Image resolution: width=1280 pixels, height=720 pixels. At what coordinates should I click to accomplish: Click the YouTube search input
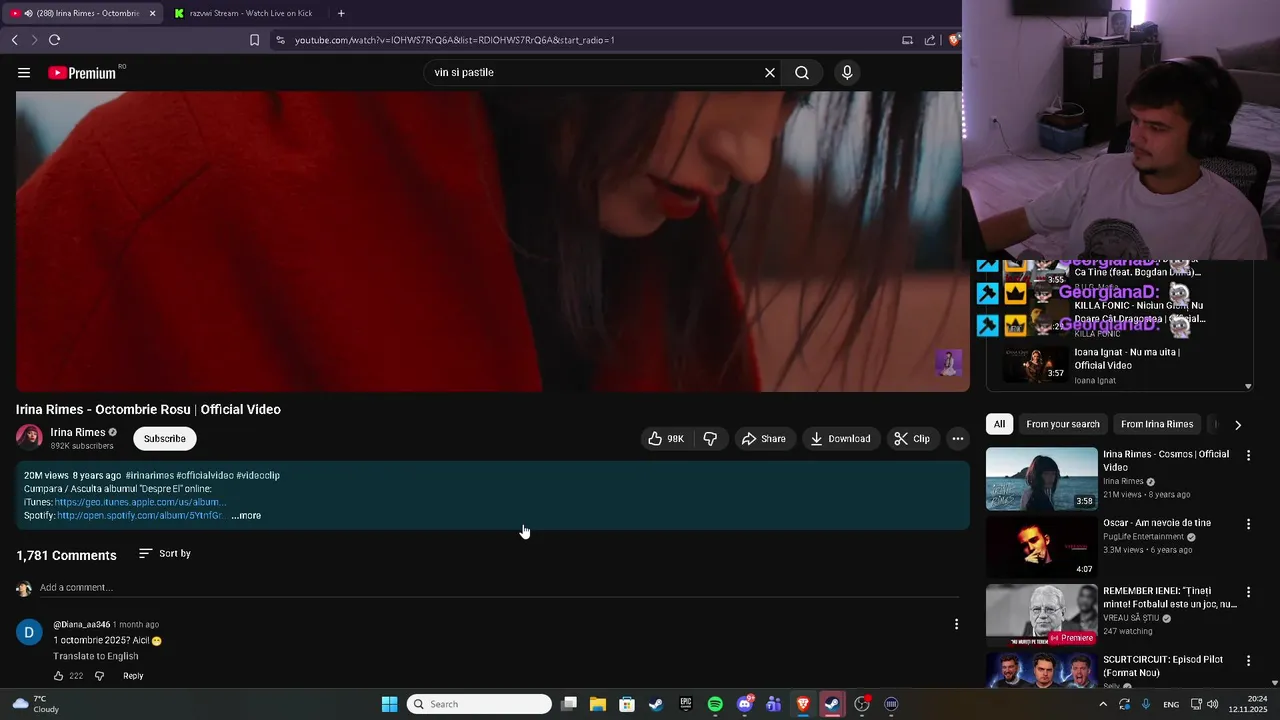[595, 72]
